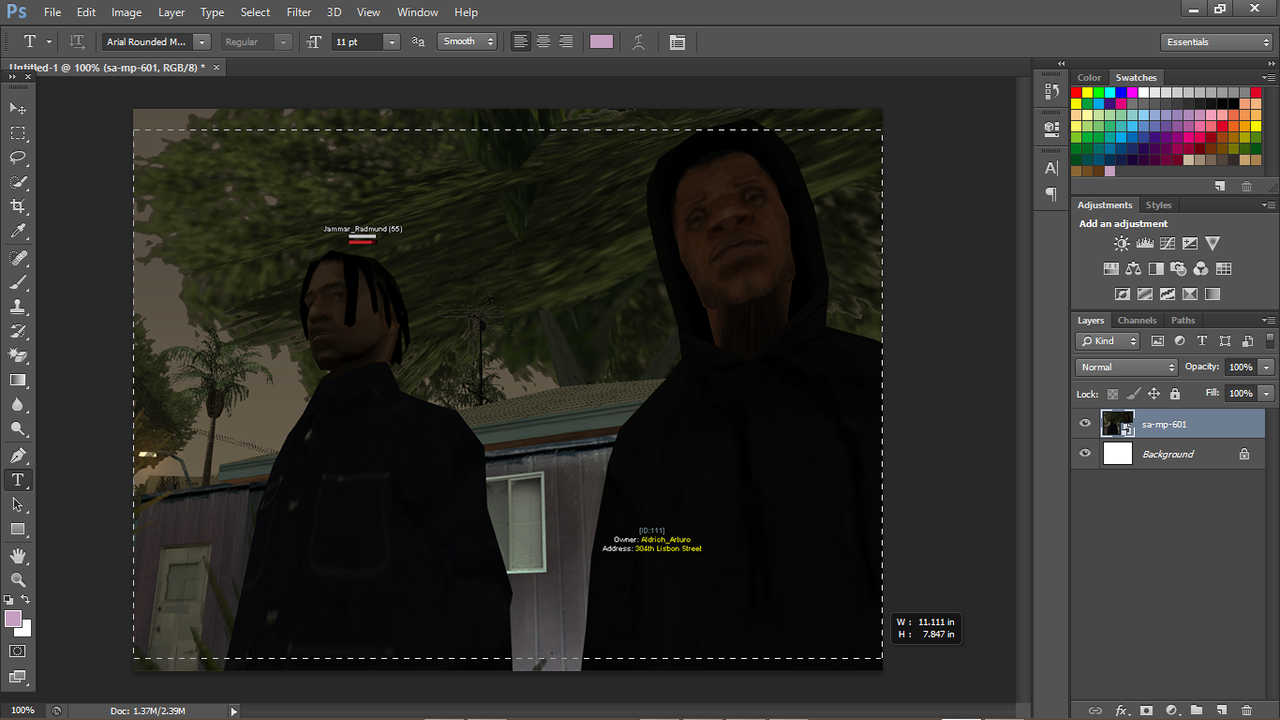Select the Lasso tool
This screenshot has height=720, width=1280.
point(18,158)
